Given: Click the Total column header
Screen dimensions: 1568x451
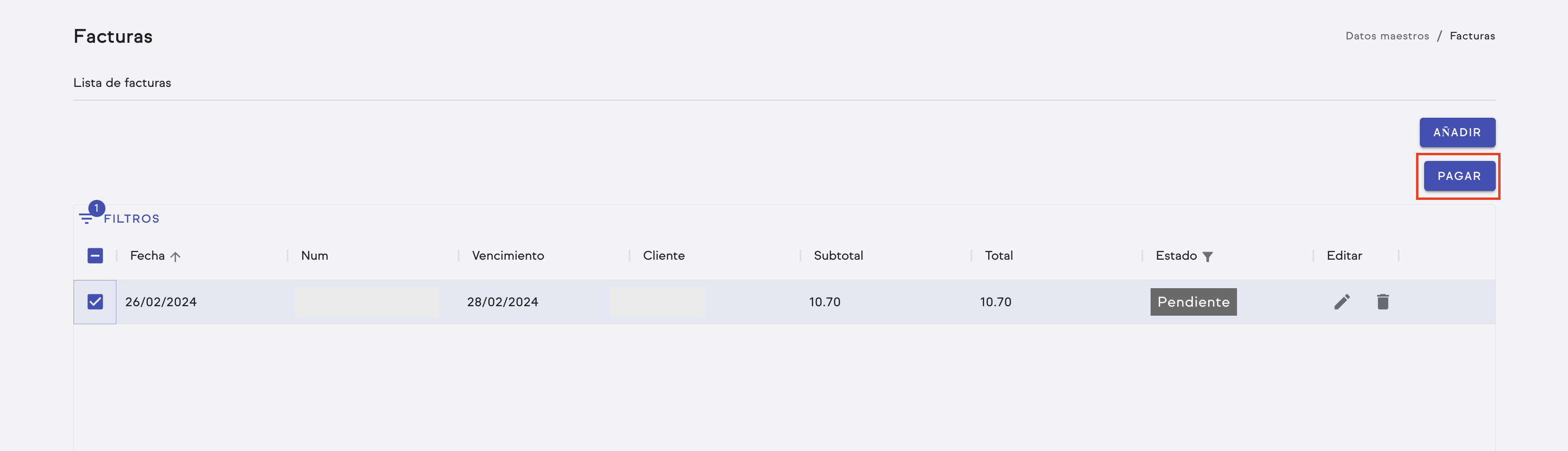Looking at the screenshot, I should tap(998, 255).
